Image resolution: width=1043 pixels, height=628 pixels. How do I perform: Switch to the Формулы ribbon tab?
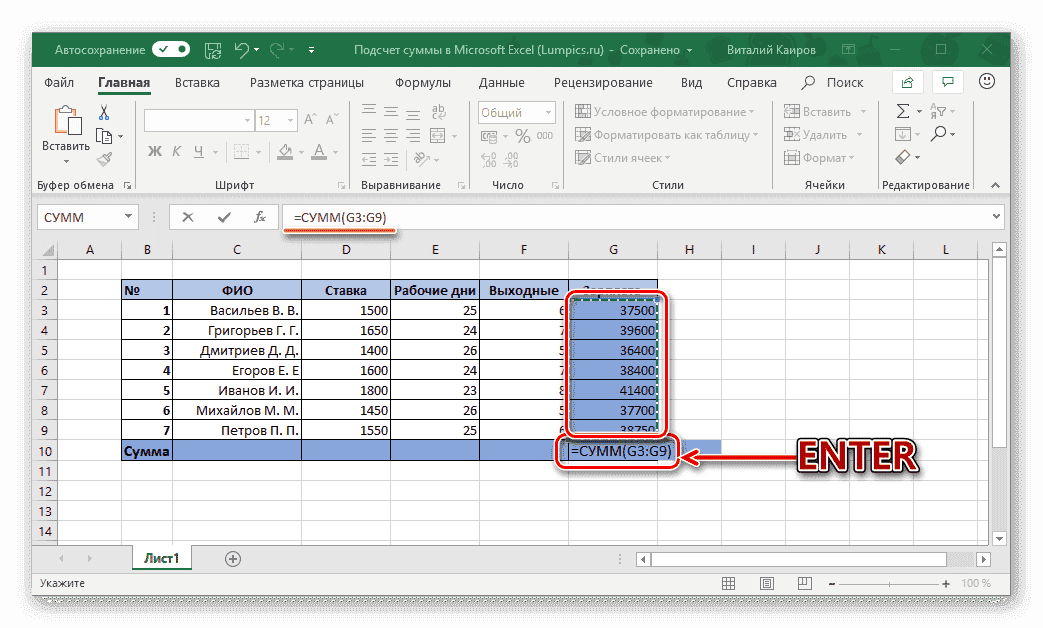pyautogui.click(x=421, y=82)
